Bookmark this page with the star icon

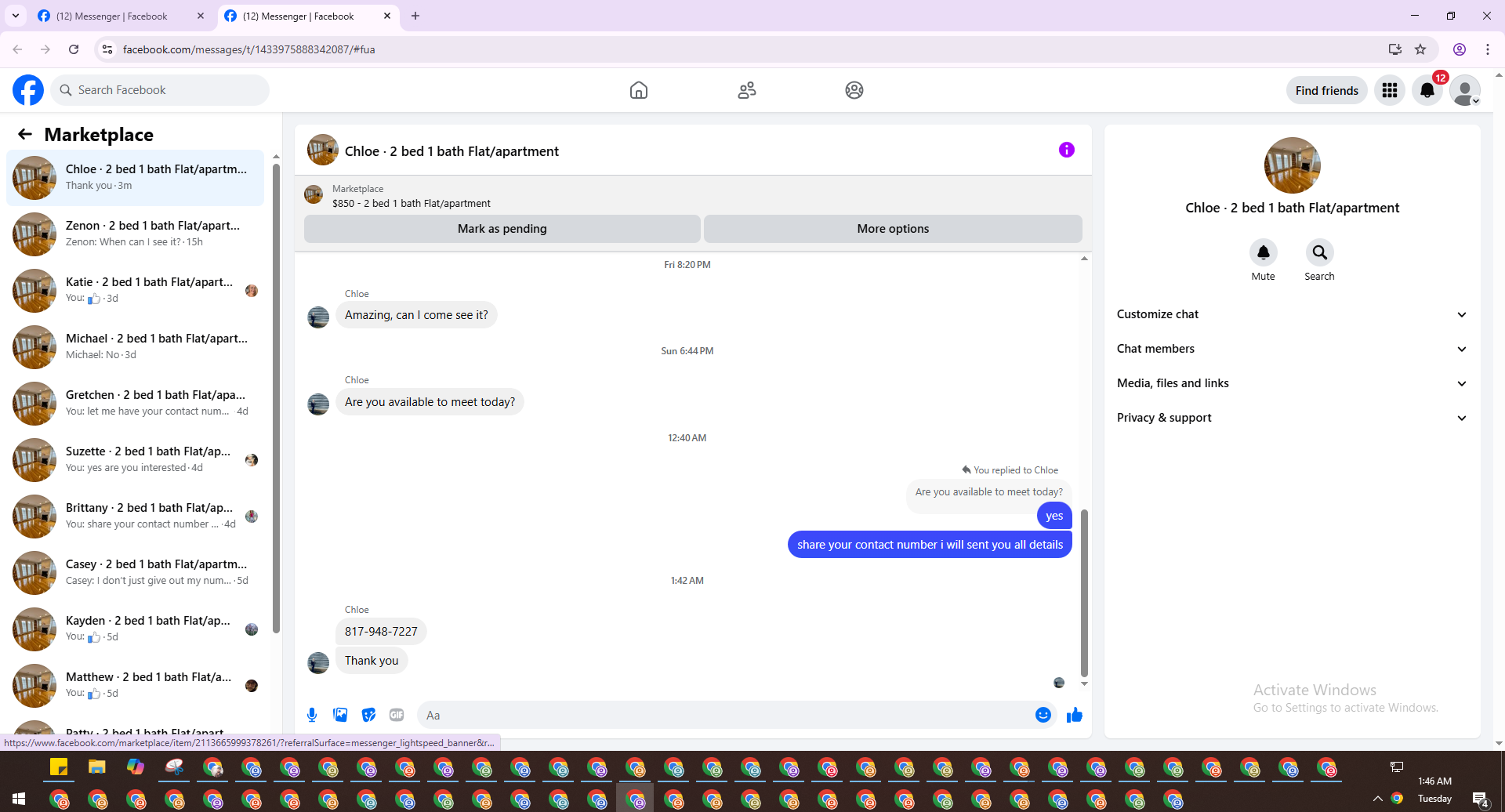(x=1420, y=49)
